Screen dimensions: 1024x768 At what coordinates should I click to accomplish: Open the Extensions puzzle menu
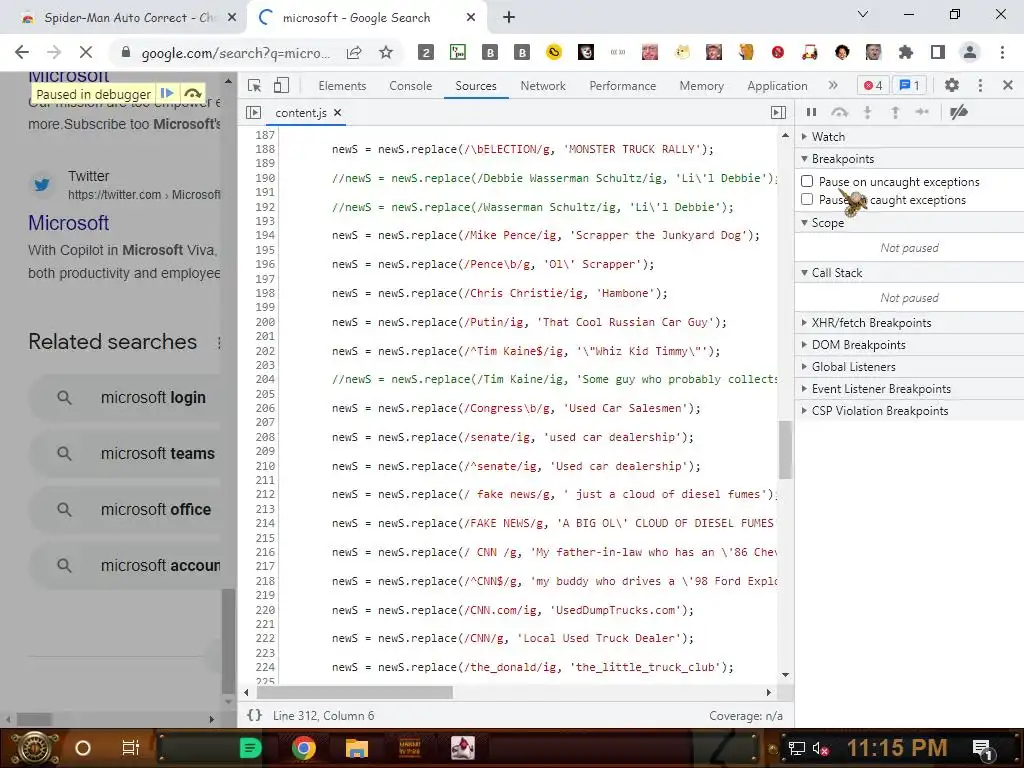point(905,52)
